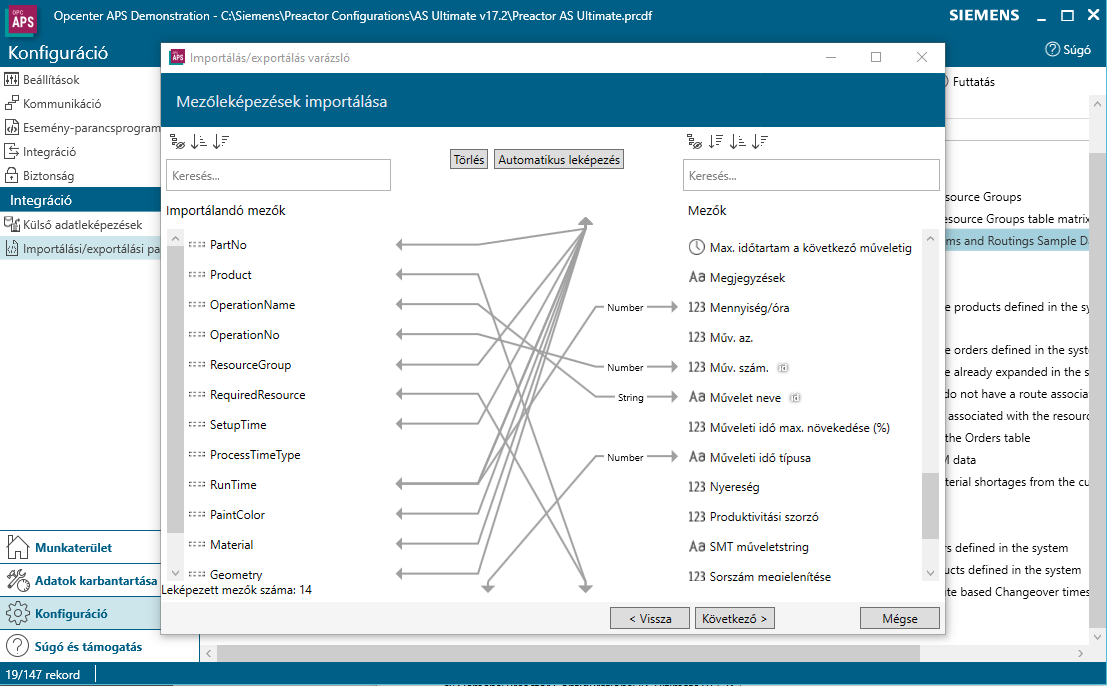Sort import fields ascending in left panel

(x=198, y=142)
